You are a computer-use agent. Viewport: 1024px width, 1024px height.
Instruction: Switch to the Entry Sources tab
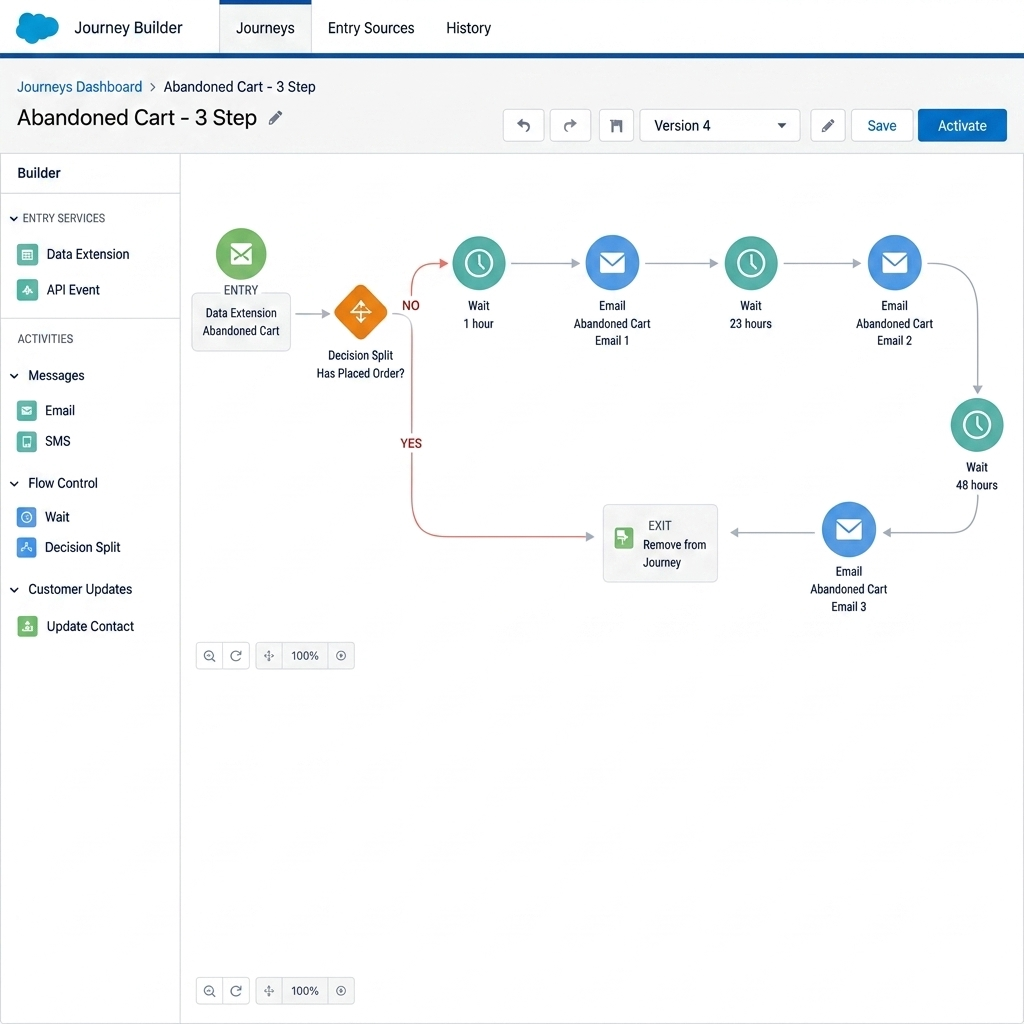[x=371, y=28]
